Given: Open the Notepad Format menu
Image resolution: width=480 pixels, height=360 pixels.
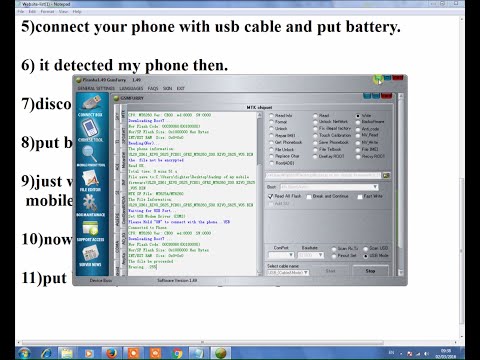Looking at the screenshot, I should pos(47,11).
